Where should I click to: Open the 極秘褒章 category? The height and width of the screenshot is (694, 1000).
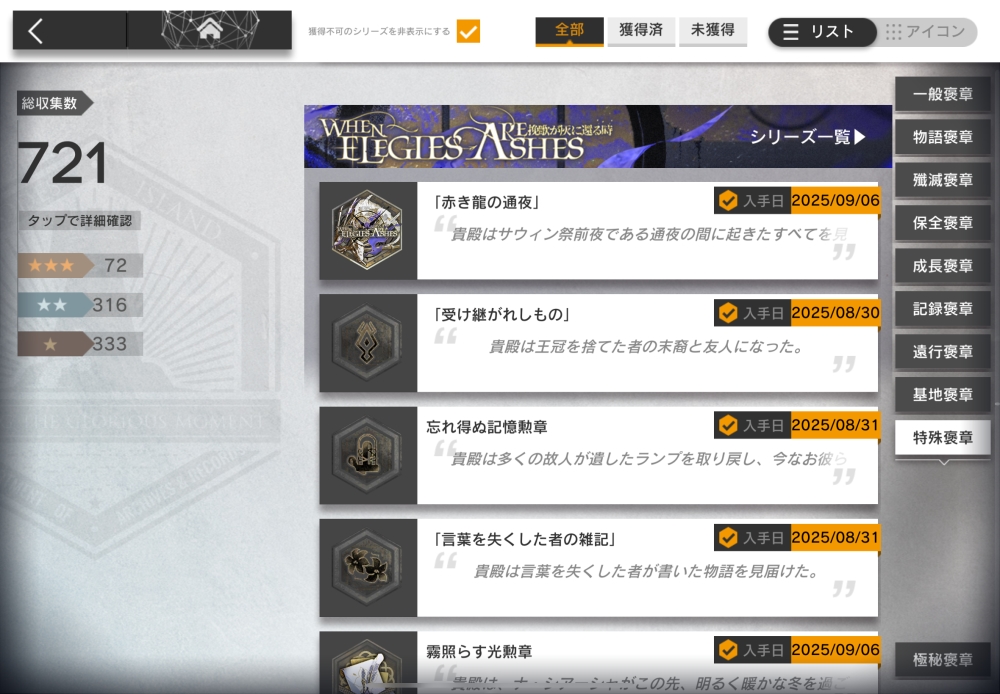click(943, 660)
